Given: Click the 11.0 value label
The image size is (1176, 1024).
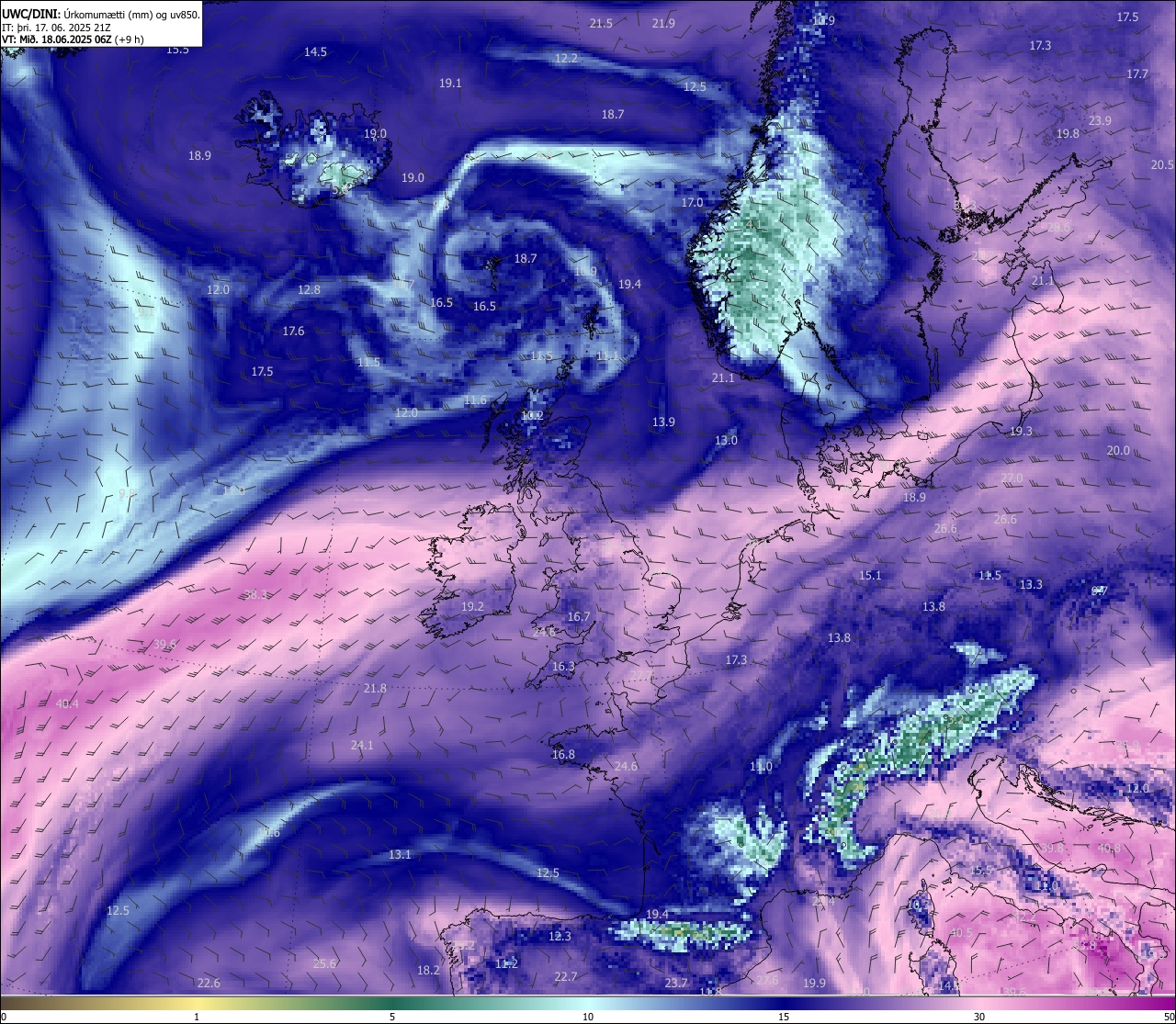Looking at the screenshot, I should [761, 766].
